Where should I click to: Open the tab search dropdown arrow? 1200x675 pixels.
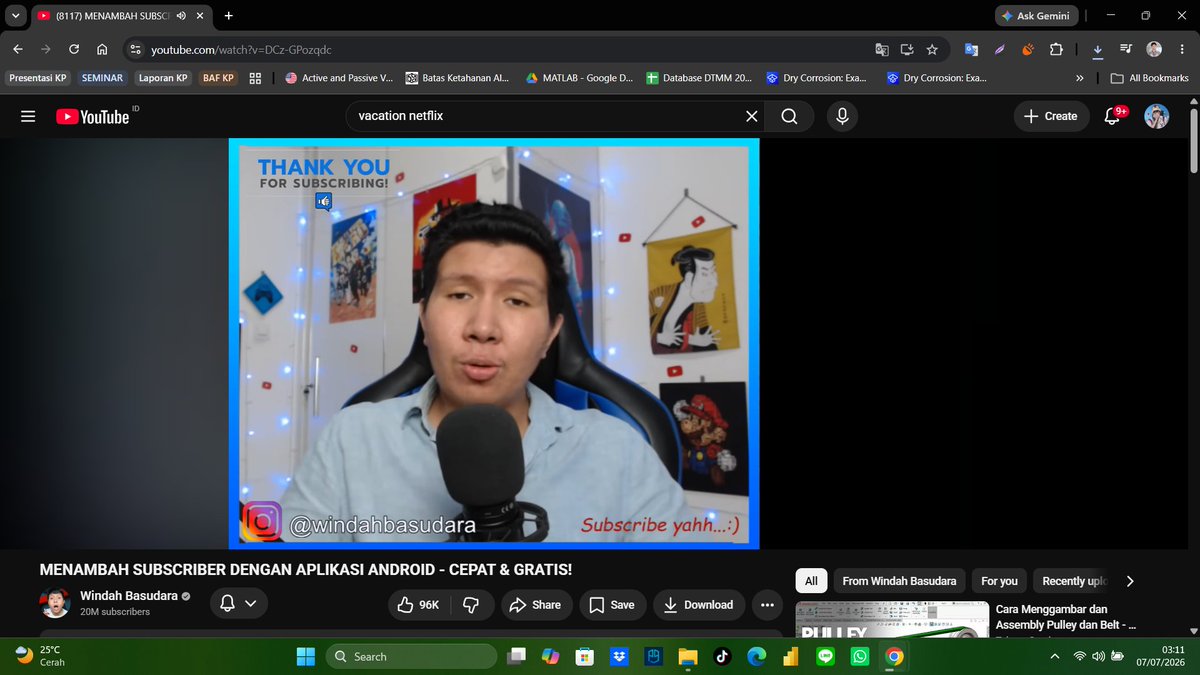[15, 16]
